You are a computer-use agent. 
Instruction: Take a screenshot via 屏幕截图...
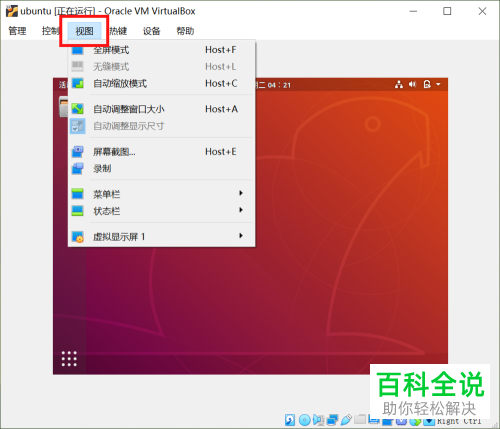(162, 152)
